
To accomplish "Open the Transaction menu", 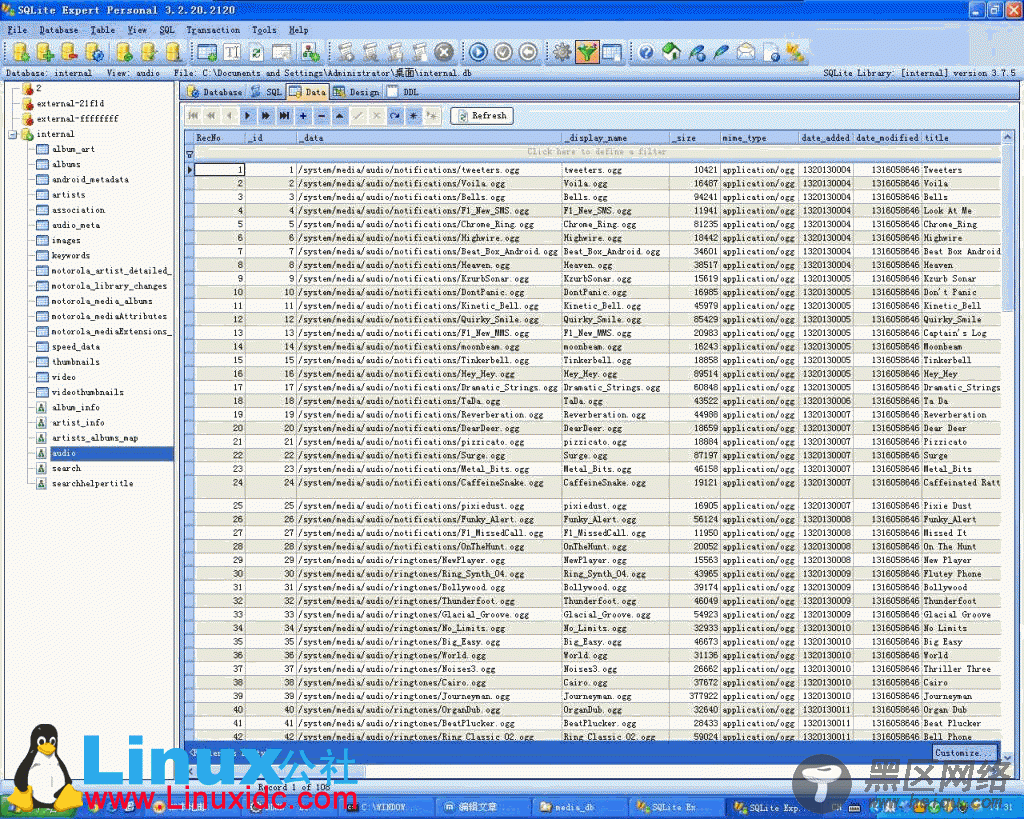I will coord(213,30).
